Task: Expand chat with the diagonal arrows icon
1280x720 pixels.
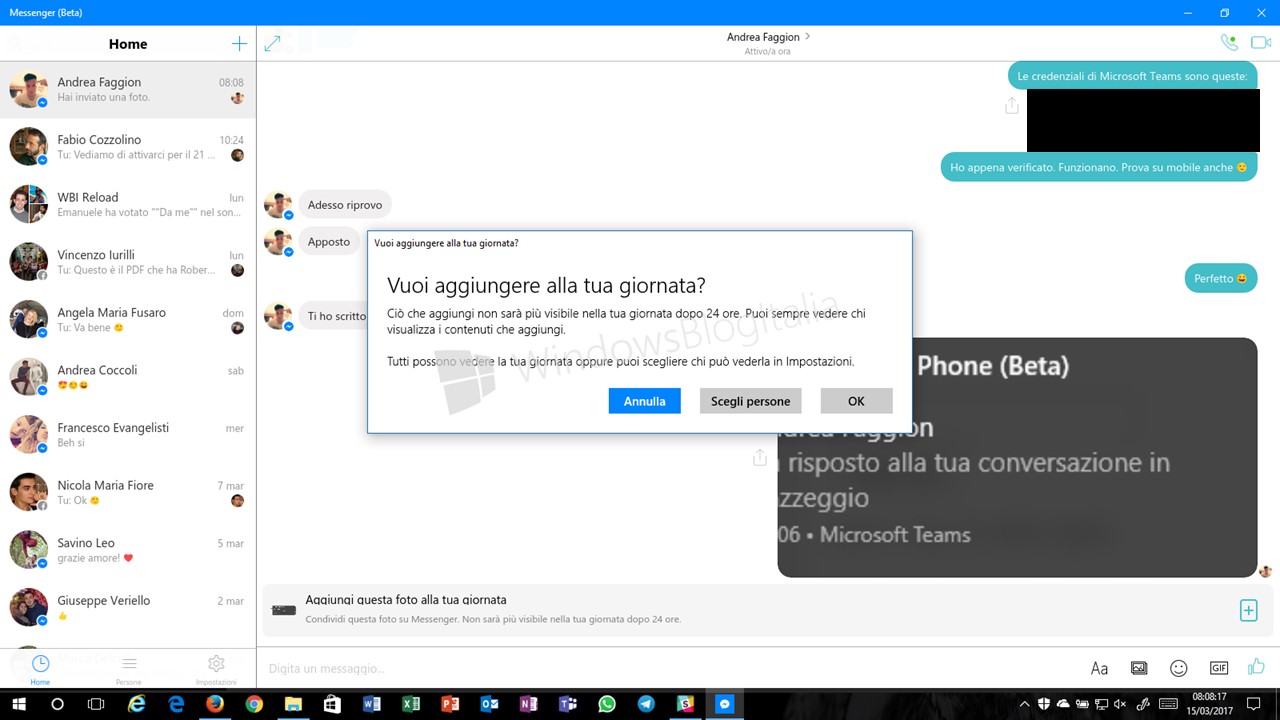Action: [272, 44]
